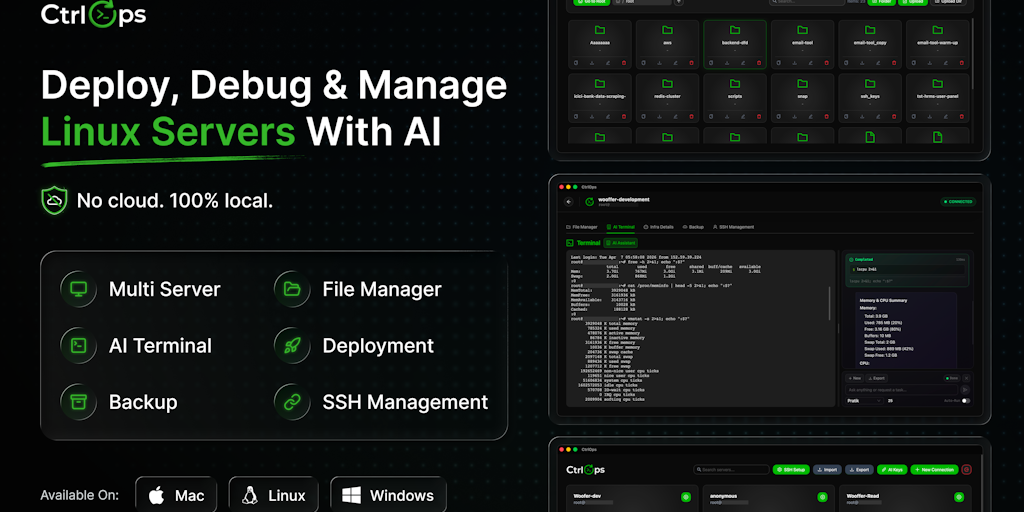Click the SSH Setup button
Viewport: 1024px width, 512px height.
[x=791, y=470]
